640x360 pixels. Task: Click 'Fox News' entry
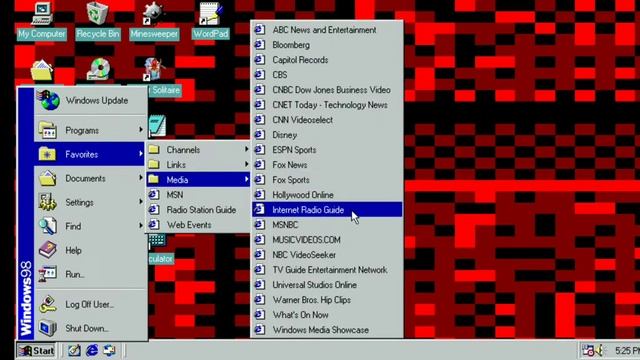[x=327, y=165]
